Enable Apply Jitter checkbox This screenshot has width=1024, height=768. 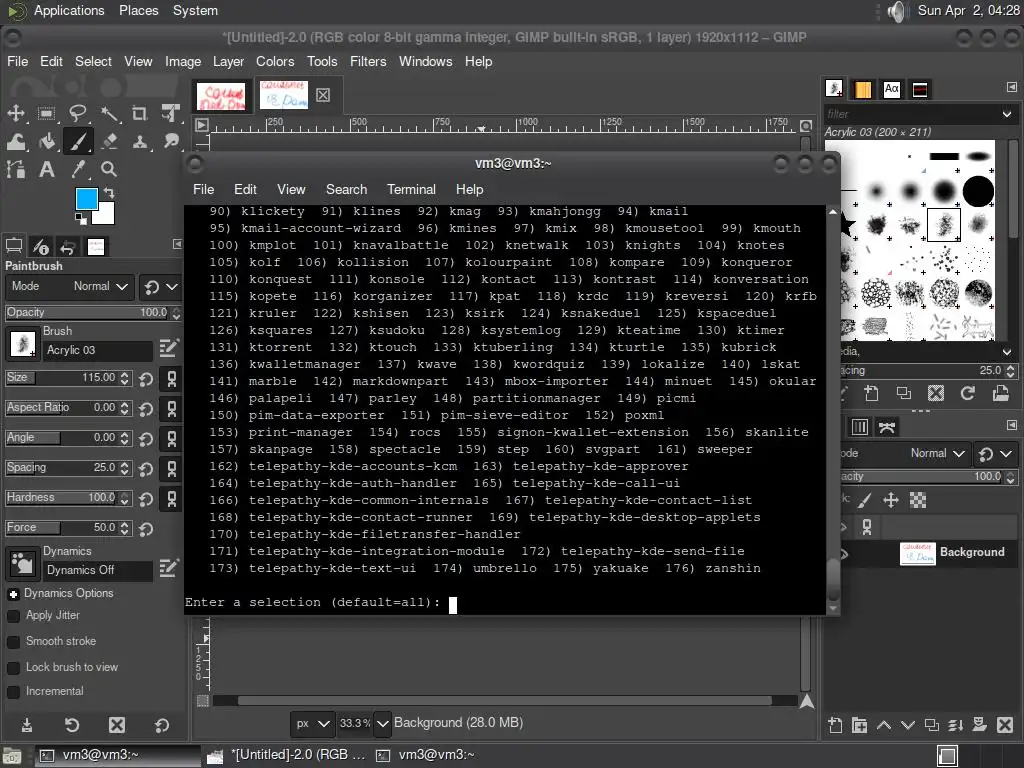coord(13,616)
